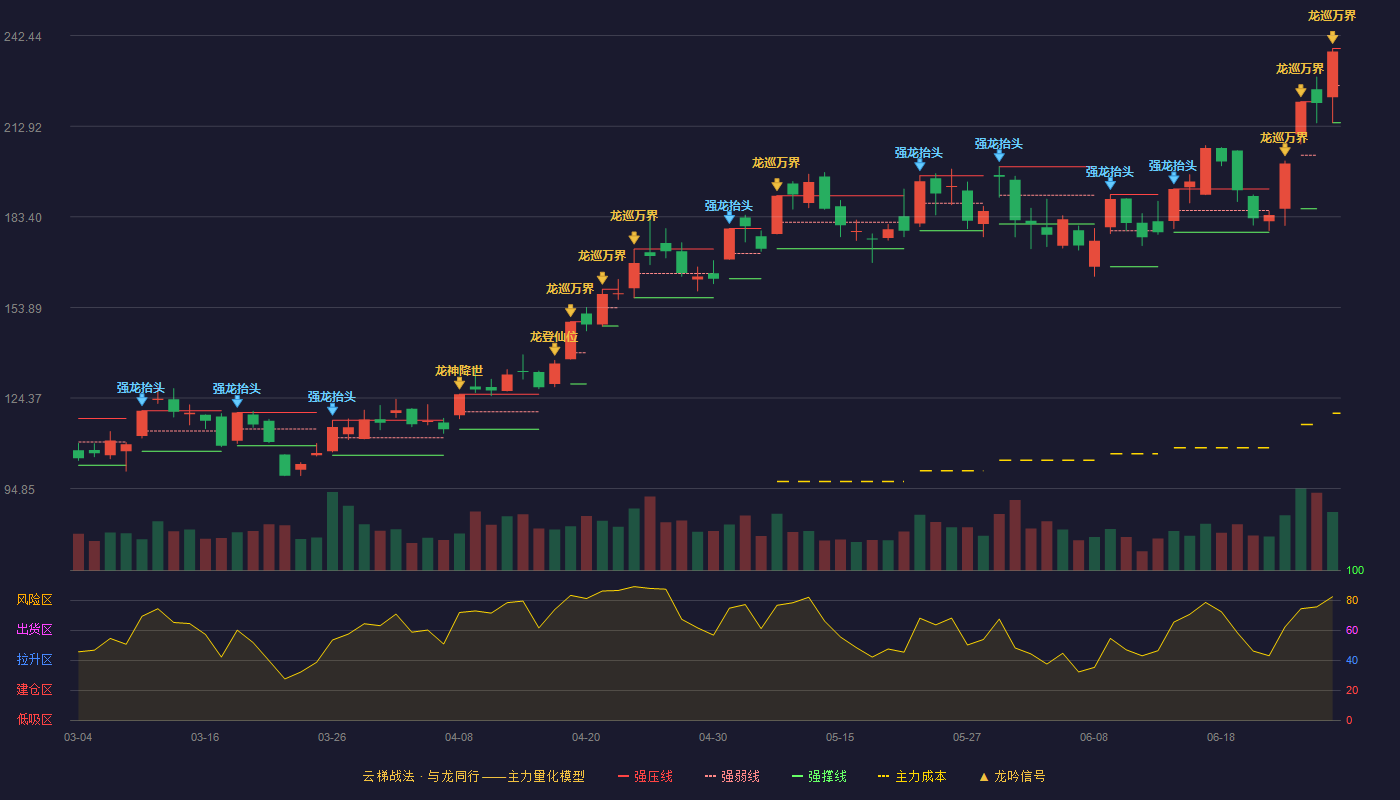The image size is (1400, 800).
Task: Click the 拉升区 zone label
Action: 34,660
